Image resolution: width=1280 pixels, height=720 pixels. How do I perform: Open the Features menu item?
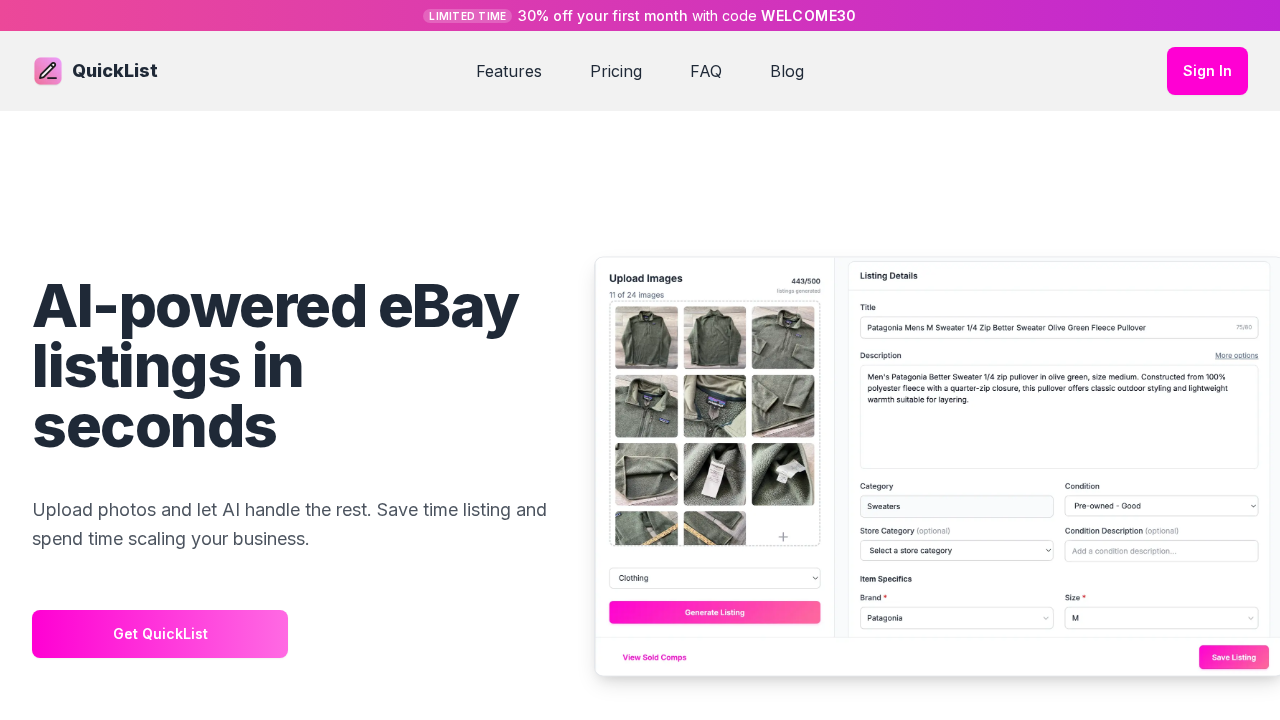[509, 71]
